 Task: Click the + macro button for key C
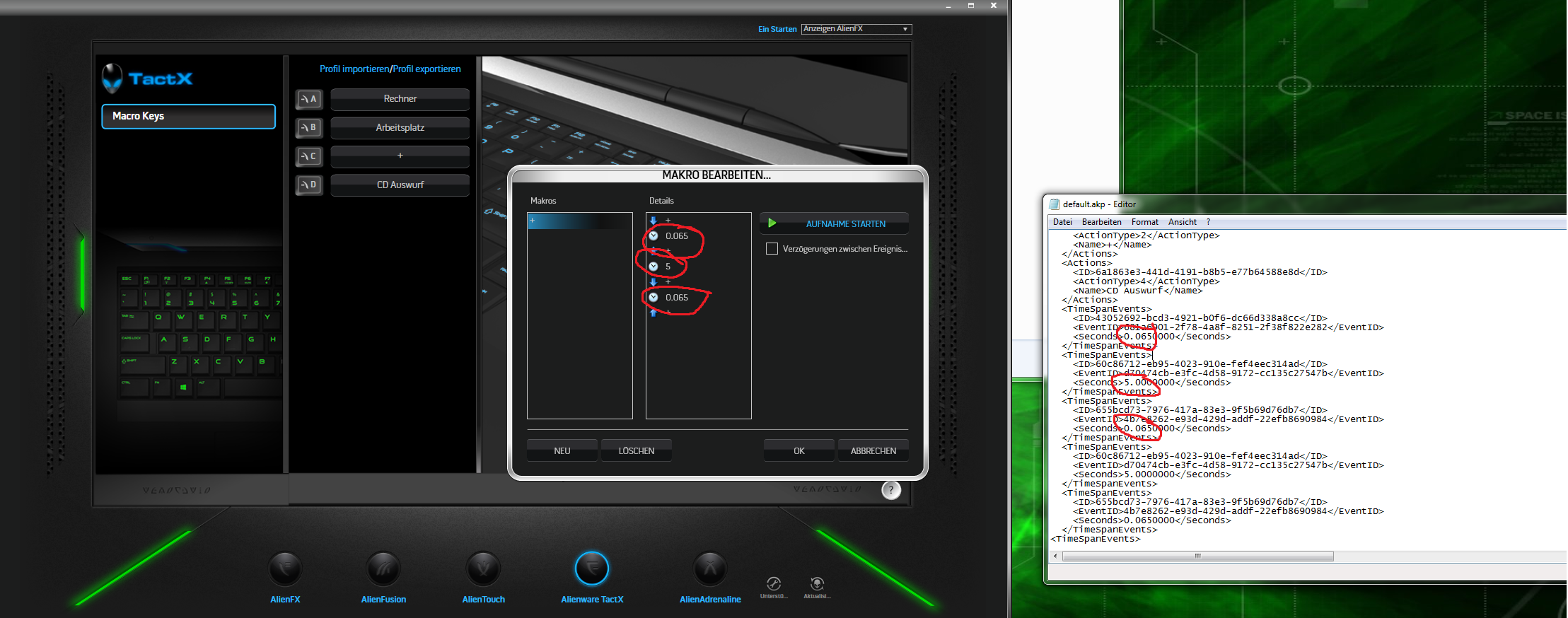(400, 156)
